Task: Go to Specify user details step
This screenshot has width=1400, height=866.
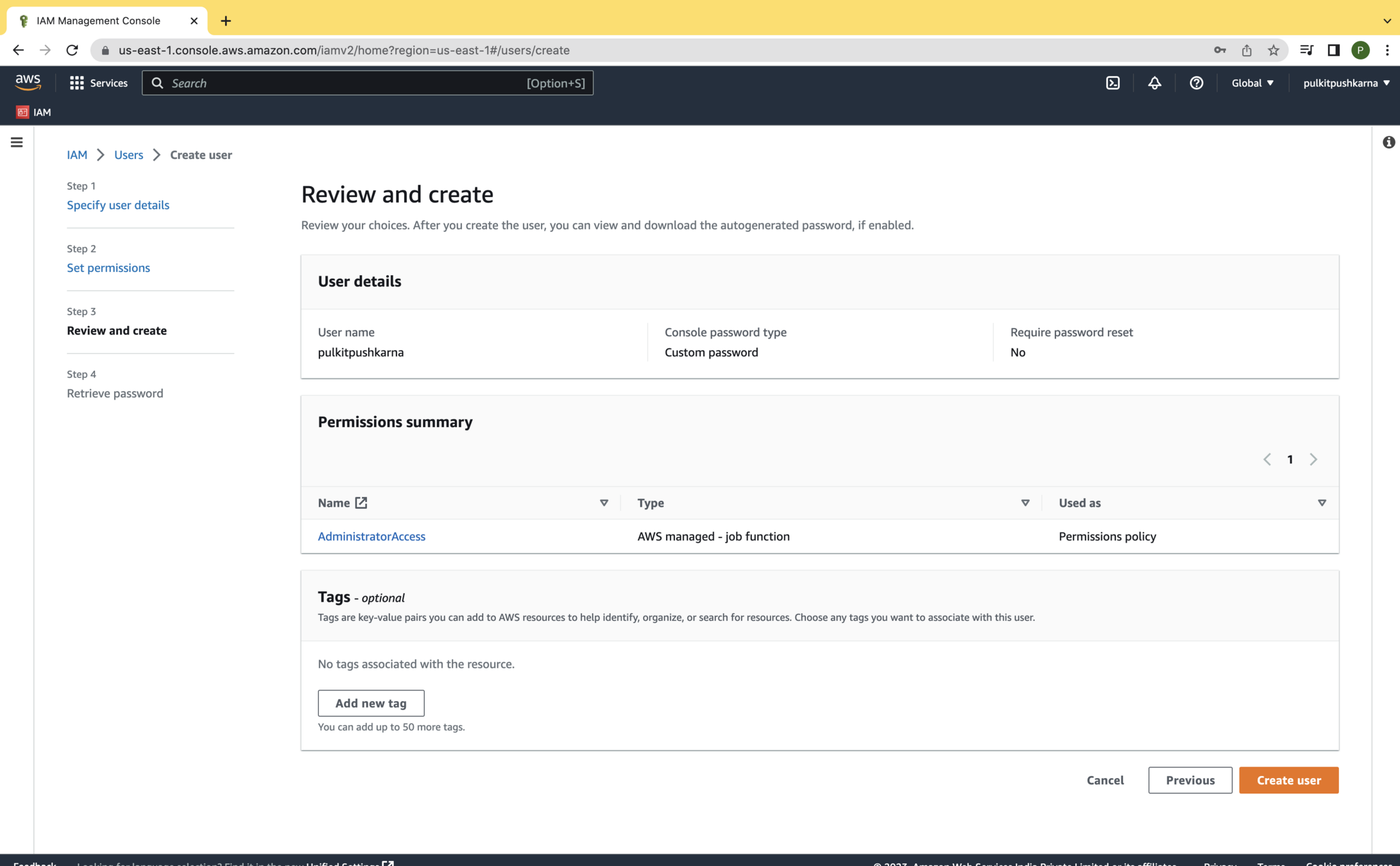Action: [118, 205]
